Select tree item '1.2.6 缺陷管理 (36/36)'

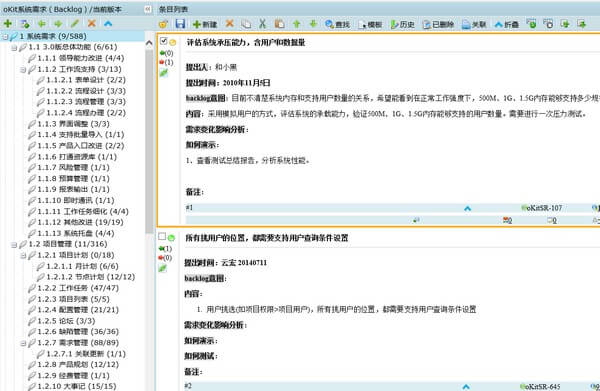(x=78, y=332)
